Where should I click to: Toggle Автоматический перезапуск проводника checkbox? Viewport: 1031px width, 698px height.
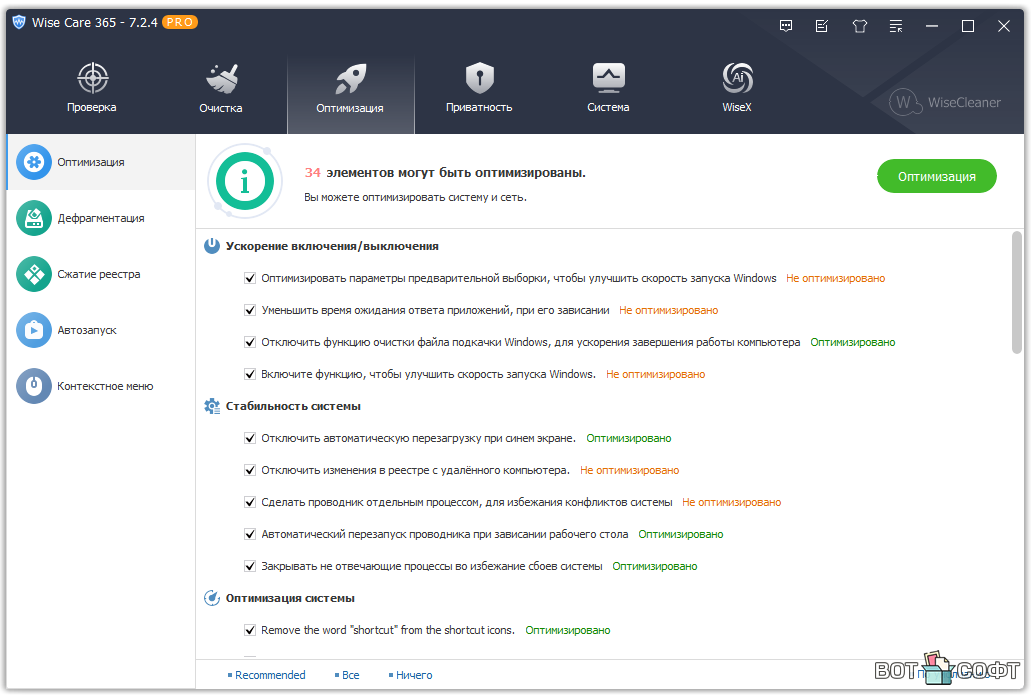tap(250, 534)
